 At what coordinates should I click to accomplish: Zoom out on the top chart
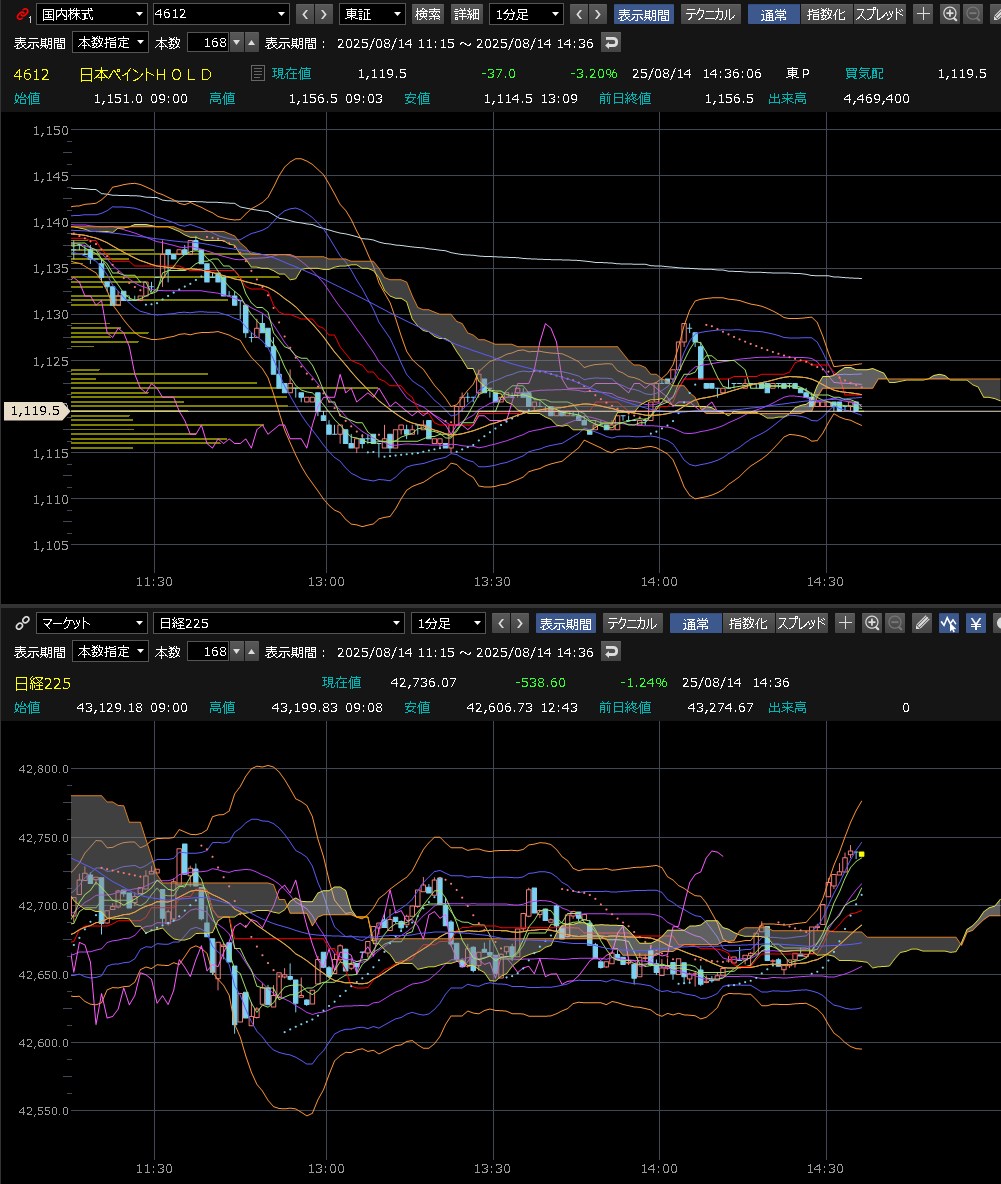(x=974, y=14)
